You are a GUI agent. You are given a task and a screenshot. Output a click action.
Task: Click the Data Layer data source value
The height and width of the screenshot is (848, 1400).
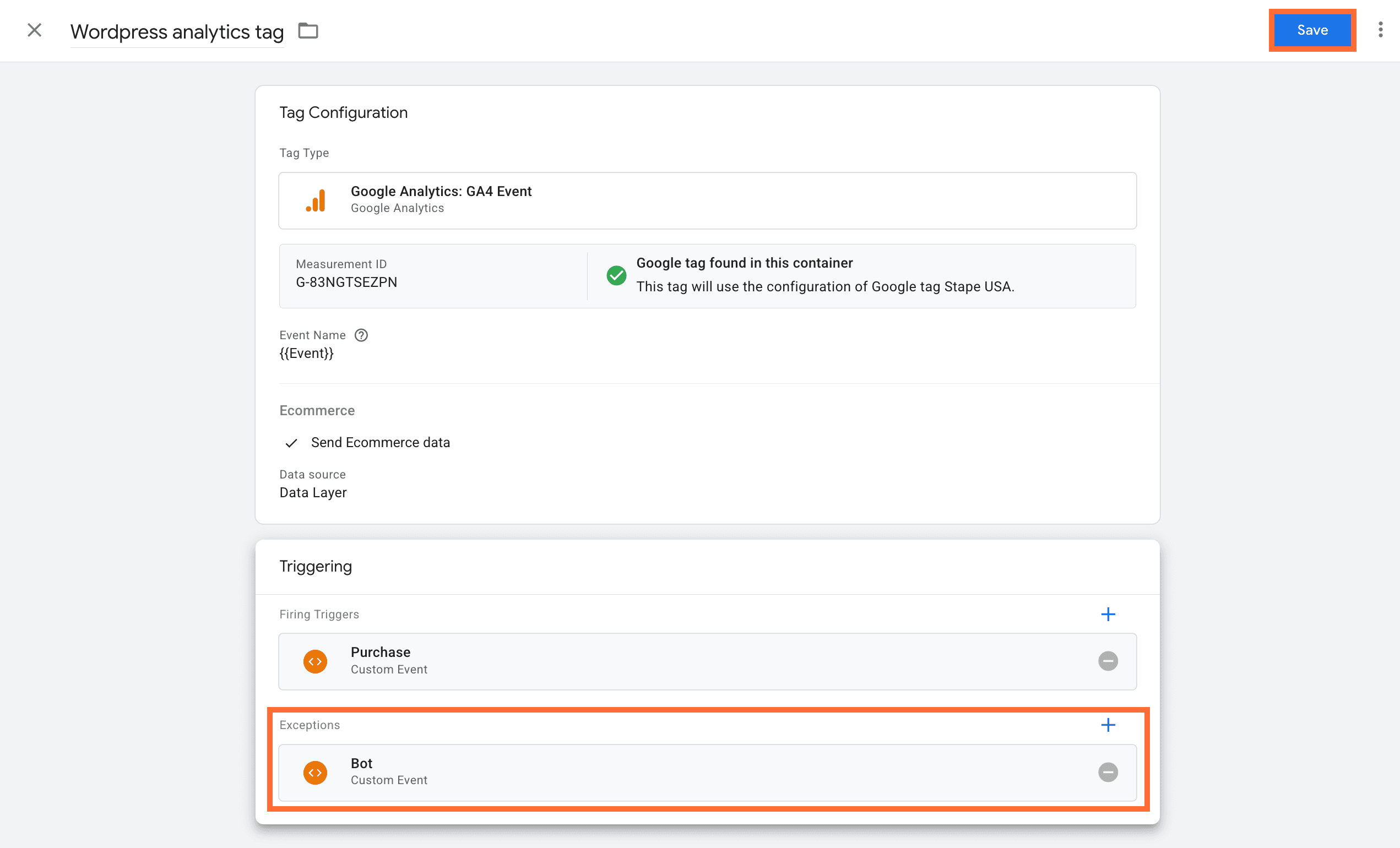tap(312, 492)
